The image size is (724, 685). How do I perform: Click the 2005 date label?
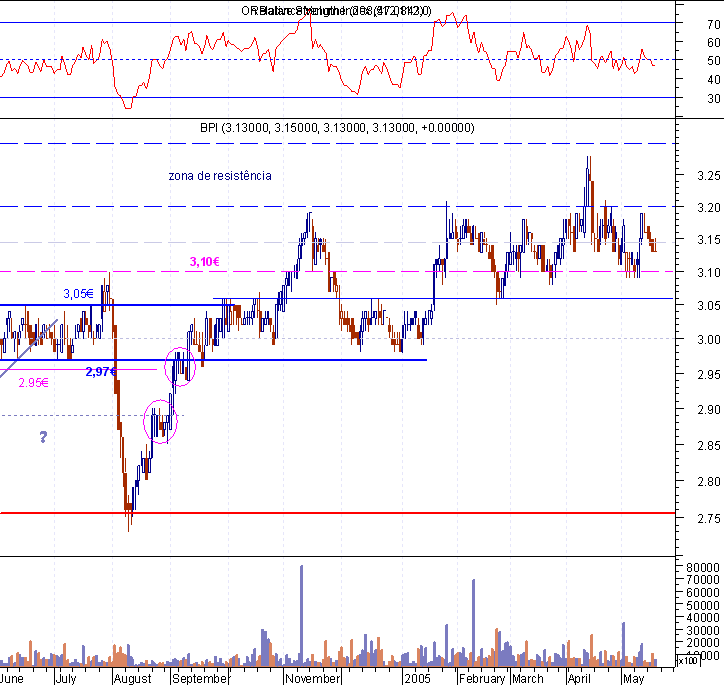pos(417,679)
